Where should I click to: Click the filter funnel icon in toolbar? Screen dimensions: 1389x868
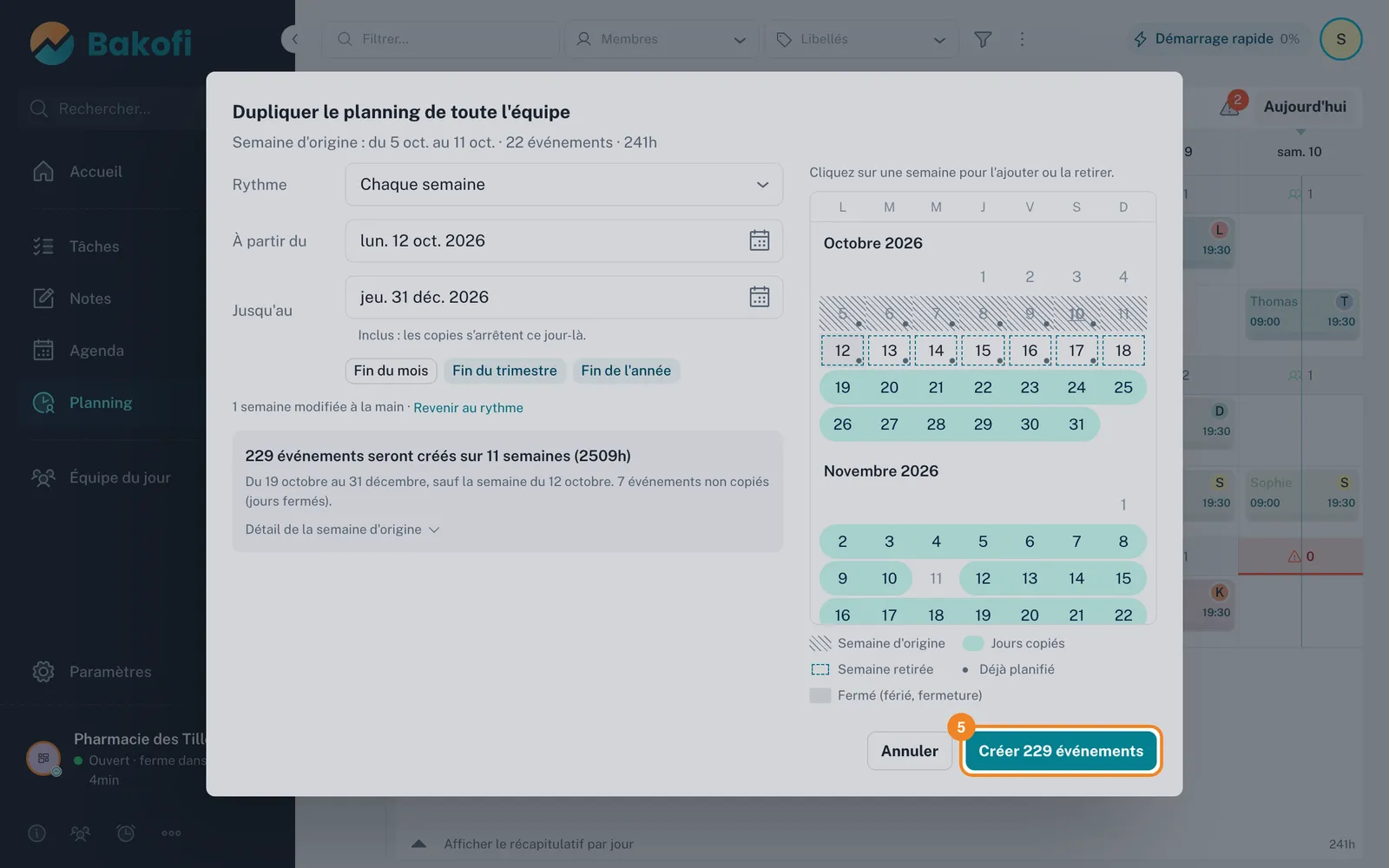click(x=983, y=39)
